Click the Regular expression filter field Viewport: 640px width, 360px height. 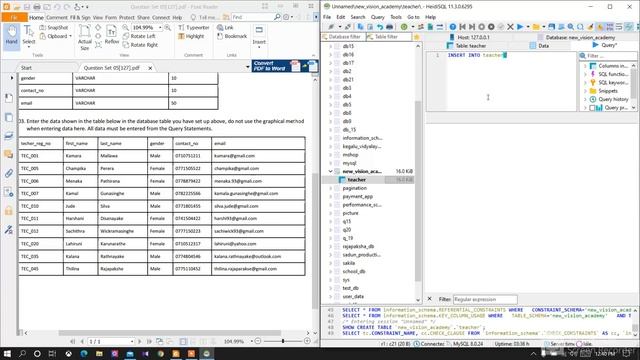(x=485, y=300)
